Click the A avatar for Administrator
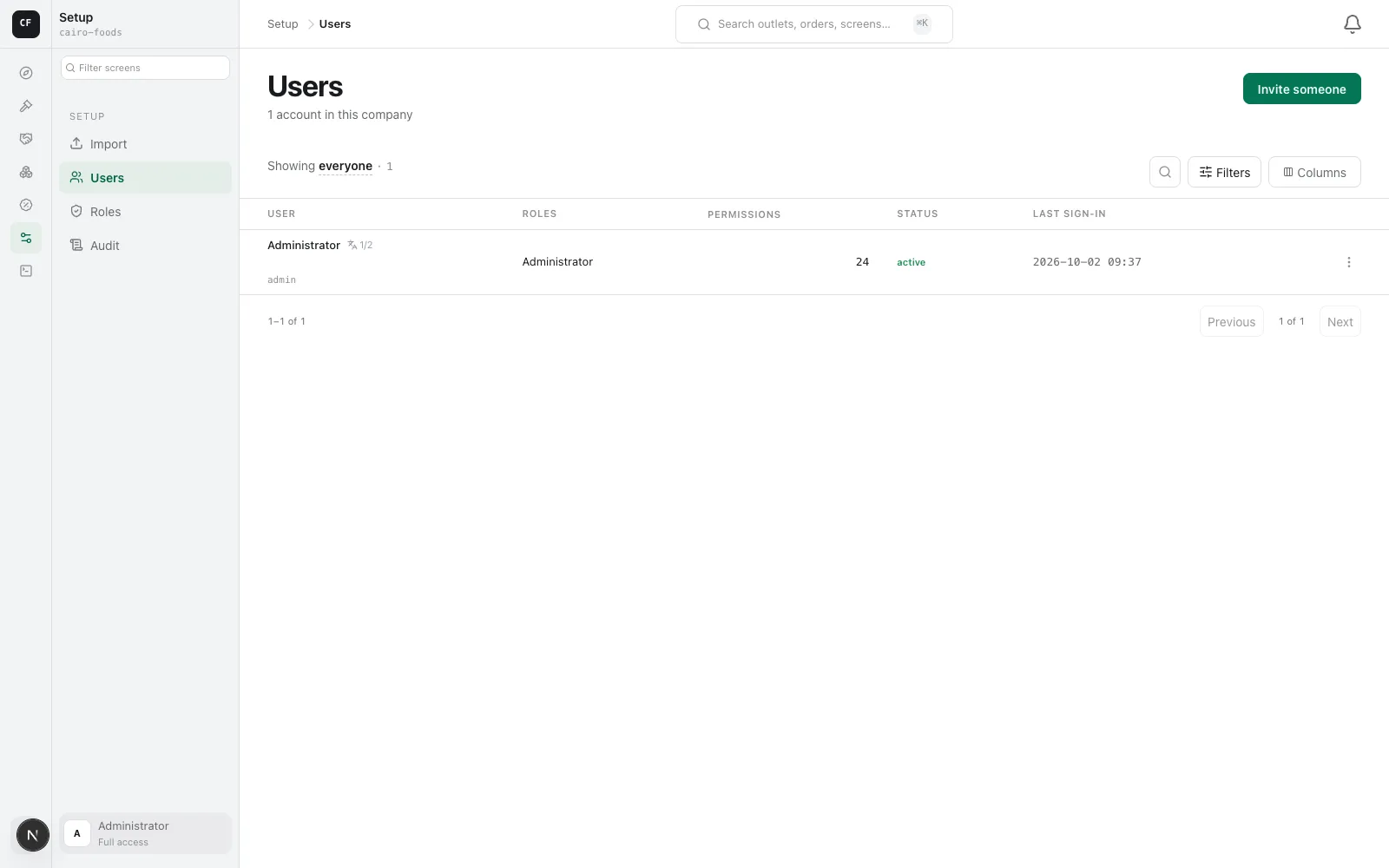This screenshot has width=1389, height=868. [77, 833]
